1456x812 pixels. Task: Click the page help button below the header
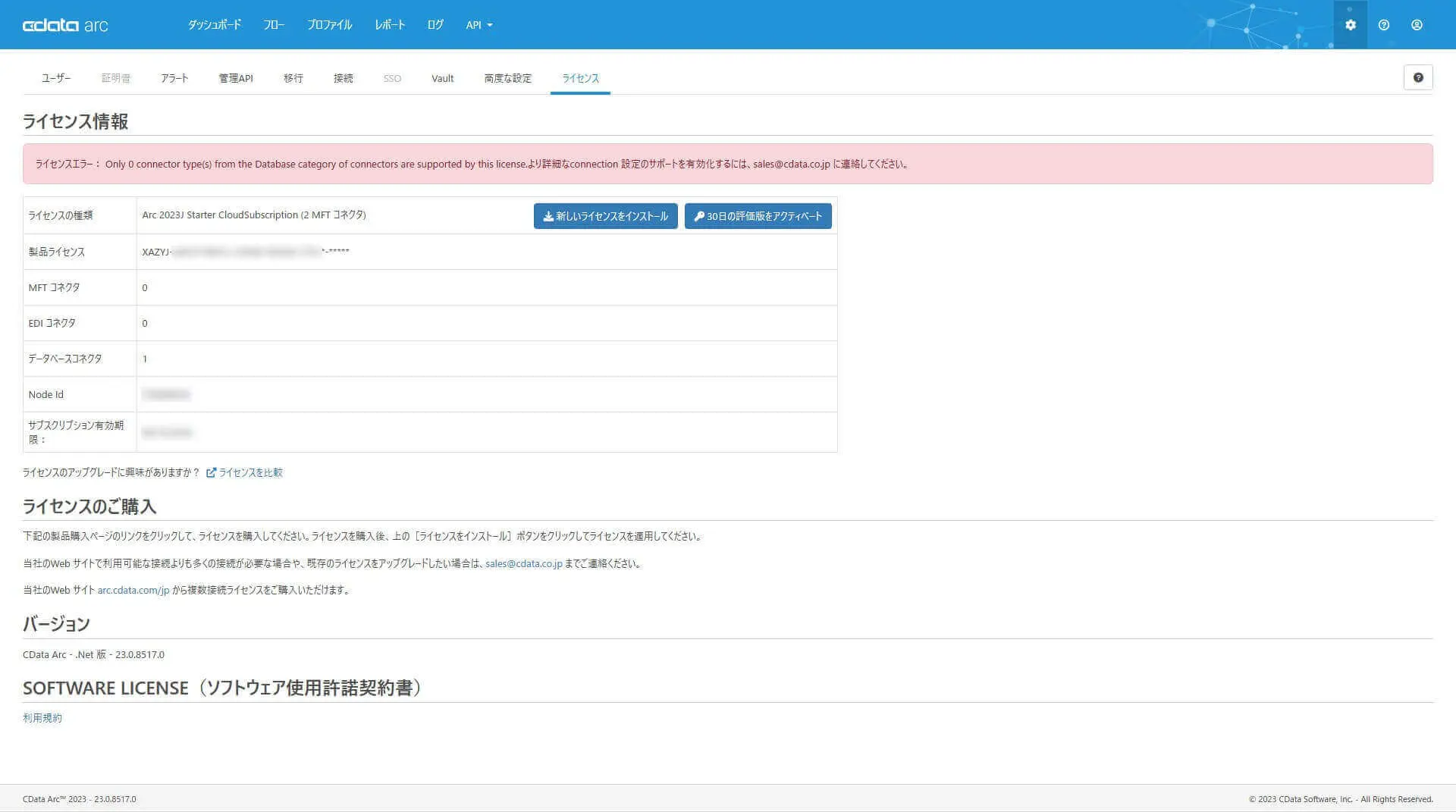pos(1417,77)
